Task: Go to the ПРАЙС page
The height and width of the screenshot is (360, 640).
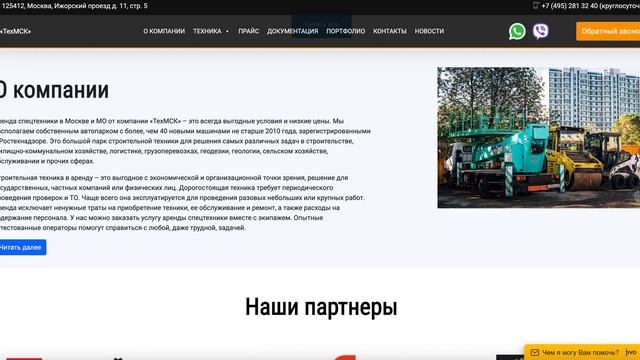Action: point(249,31)
